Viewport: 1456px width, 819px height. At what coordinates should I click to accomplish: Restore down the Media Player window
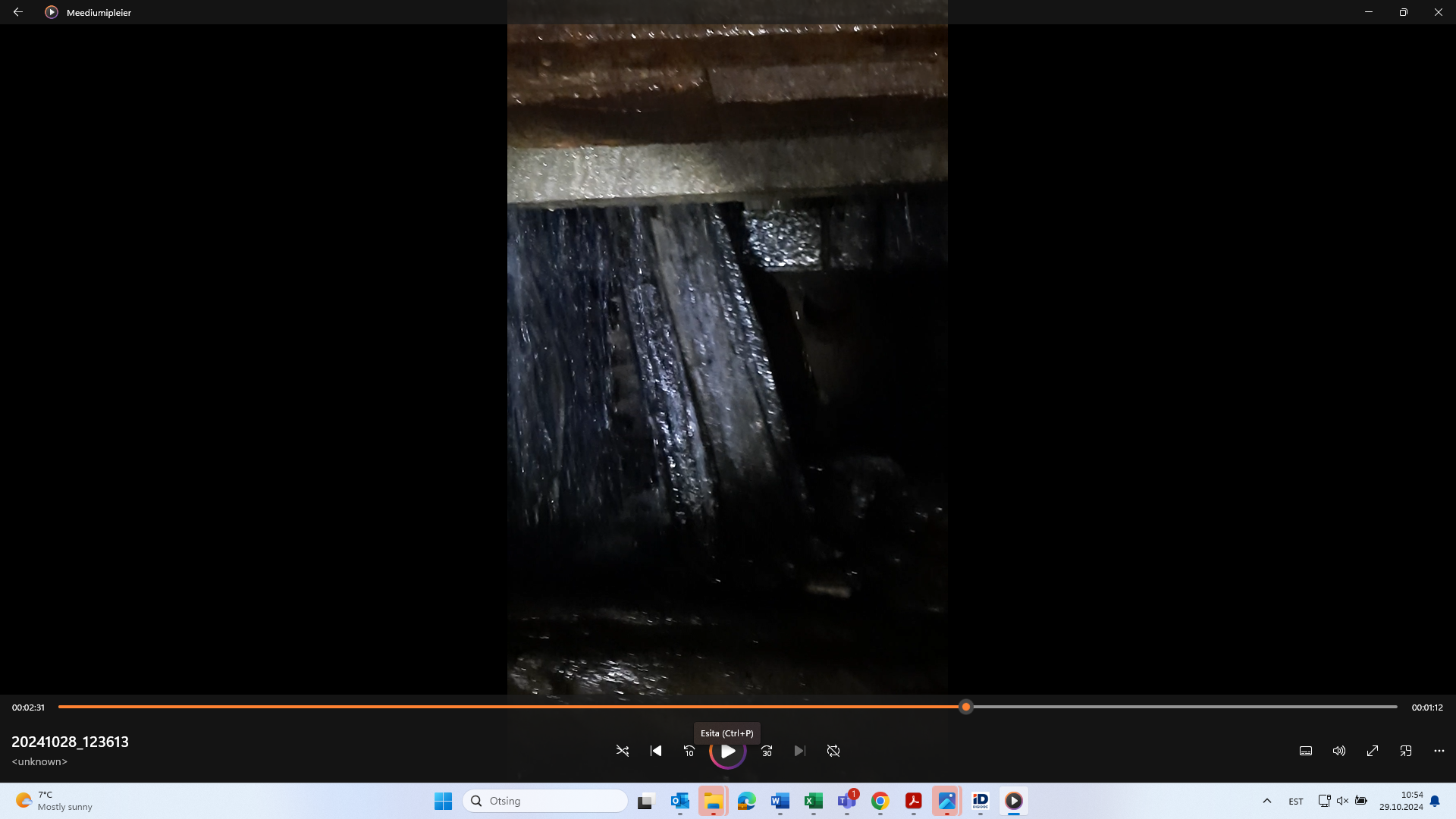(x=1404, y=12)
